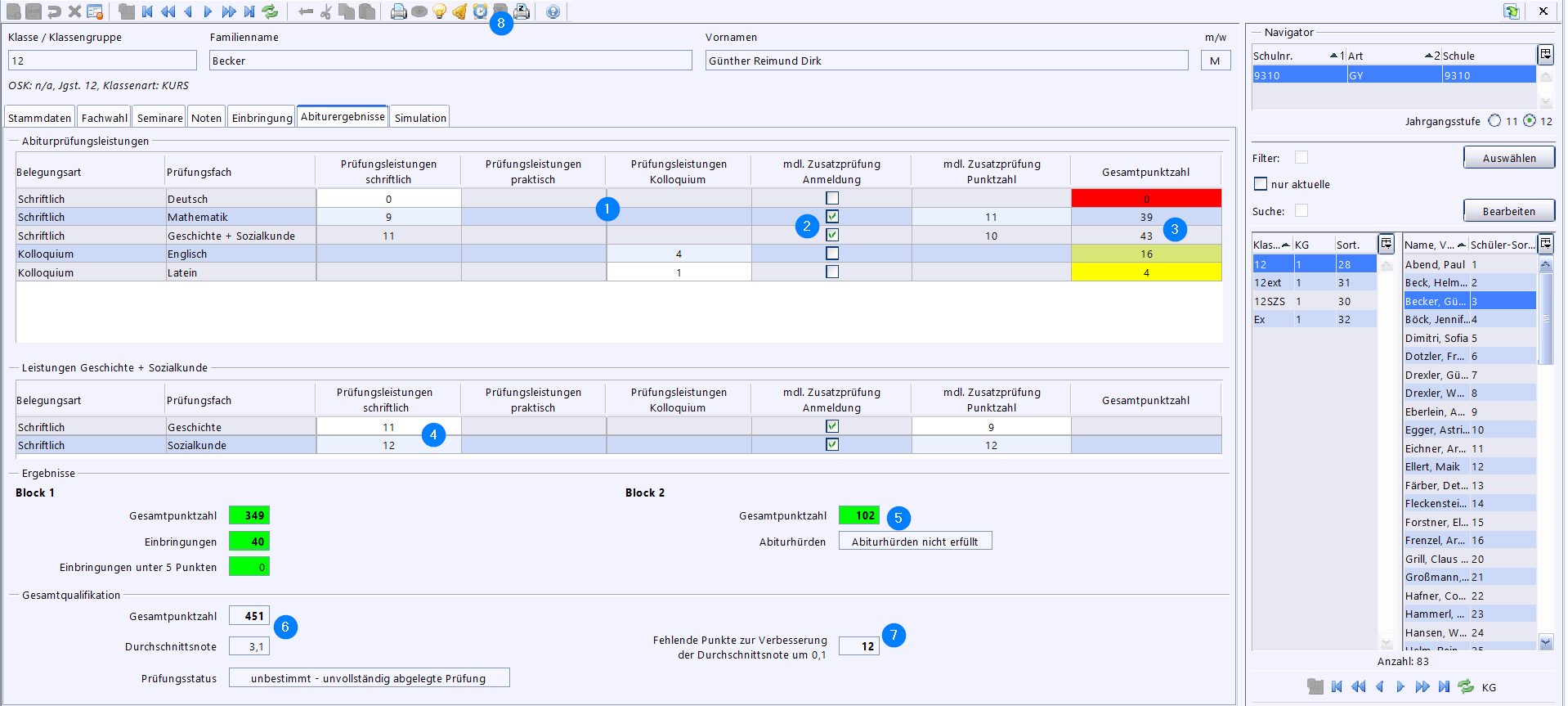This screenshot has width=1568, height=706.
Task: Toggle the Filter checkbox in the Navigator
Action: tap(1301, 157)
